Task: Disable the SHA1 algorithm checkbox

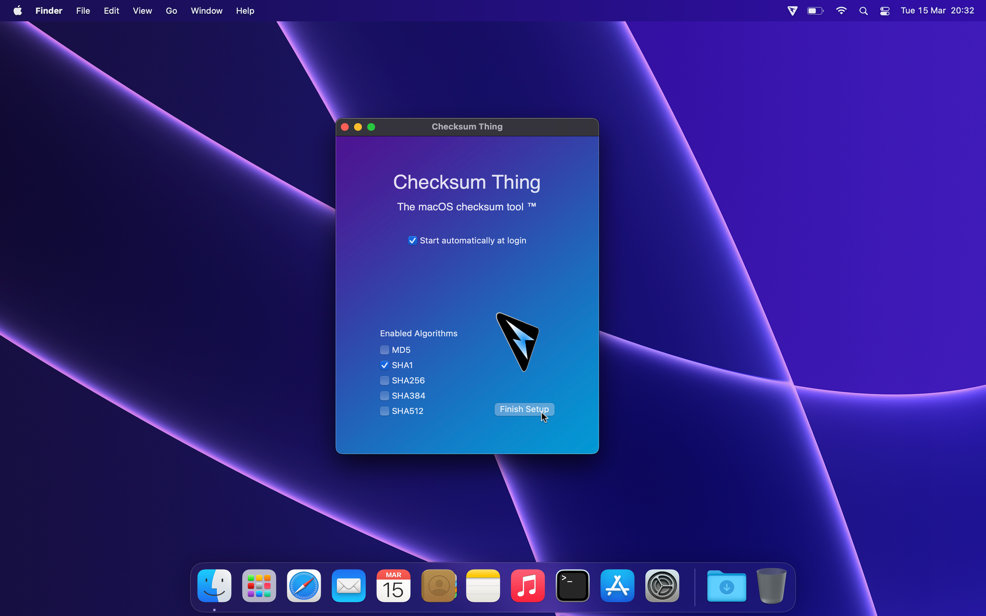Action: click(x=384, y=365)
